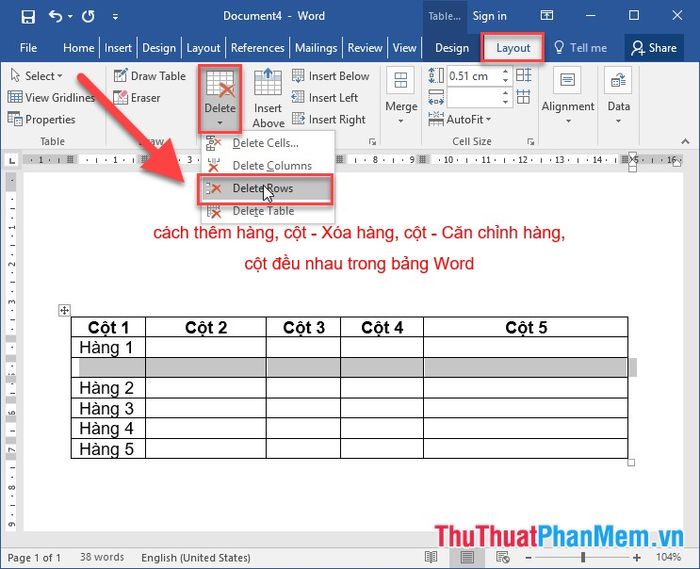The height and width of the screenshot is (569, 700).
Task: Switch to the Insert tab
Action: 118,48
